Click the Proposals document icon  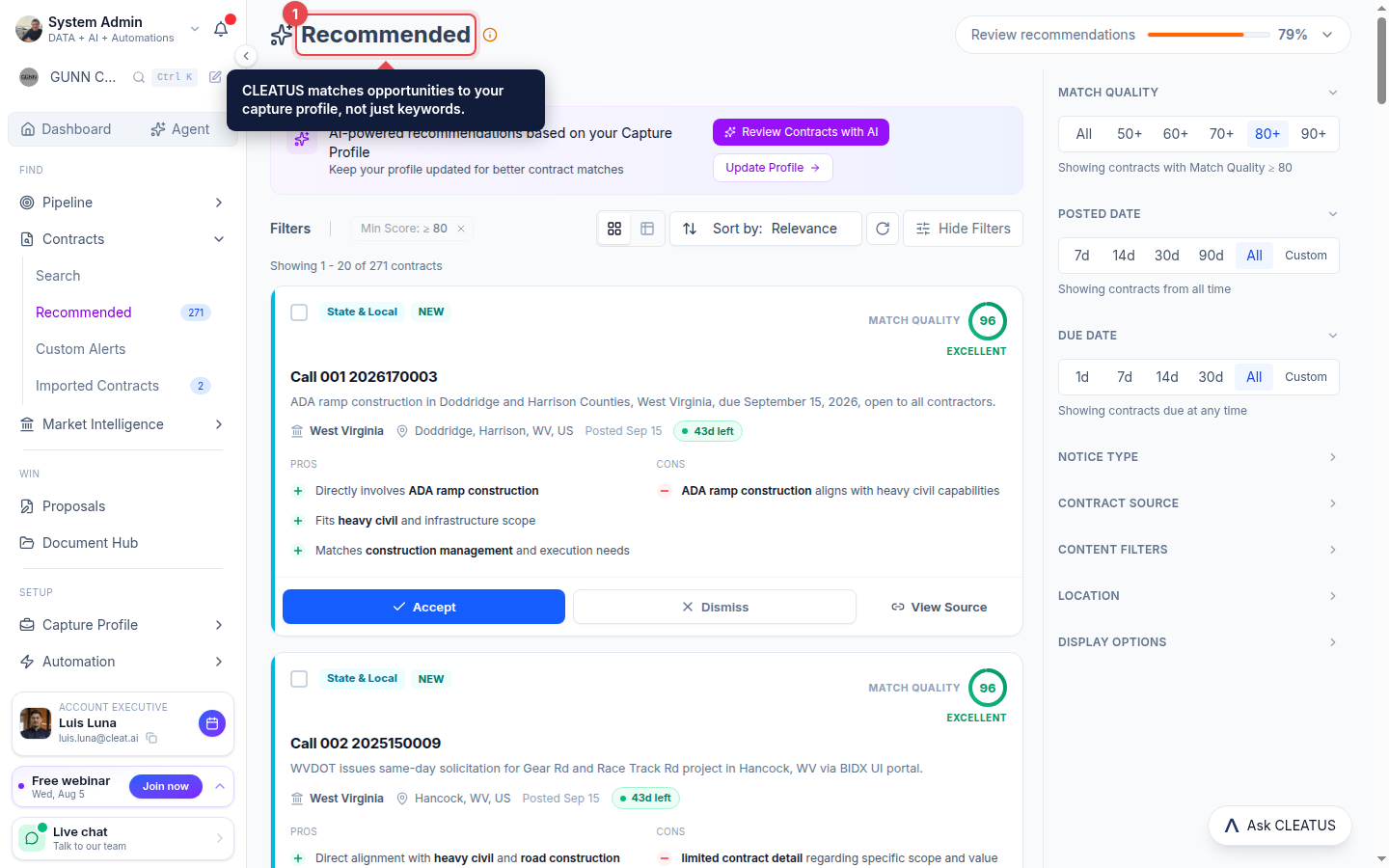[27, 506]
